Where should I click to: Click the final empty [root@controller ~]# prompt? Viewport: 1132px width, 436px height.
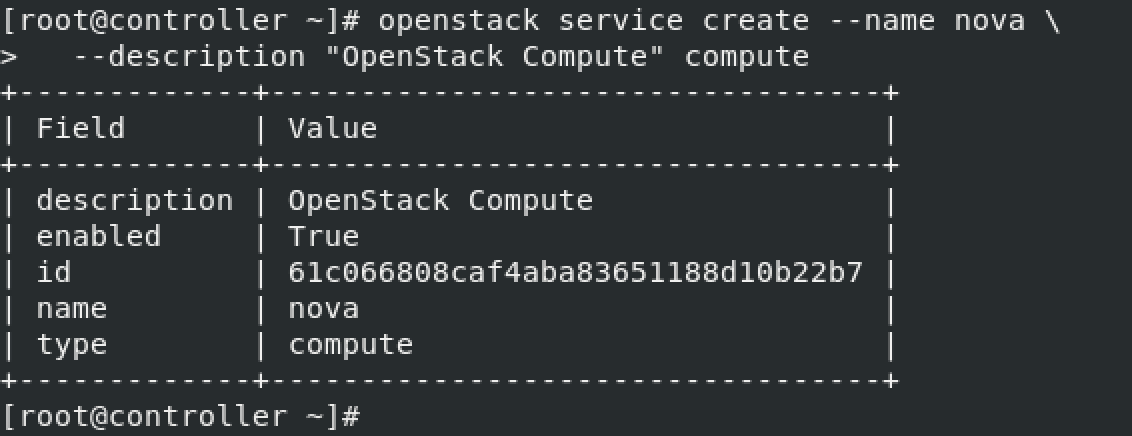coord(180,418)
